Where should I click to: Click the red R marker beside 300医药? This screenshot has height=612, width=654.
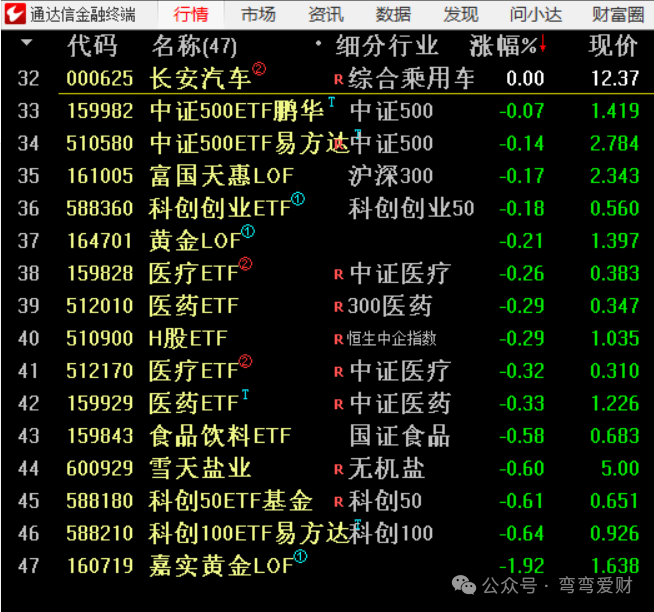tap(339, 307)
